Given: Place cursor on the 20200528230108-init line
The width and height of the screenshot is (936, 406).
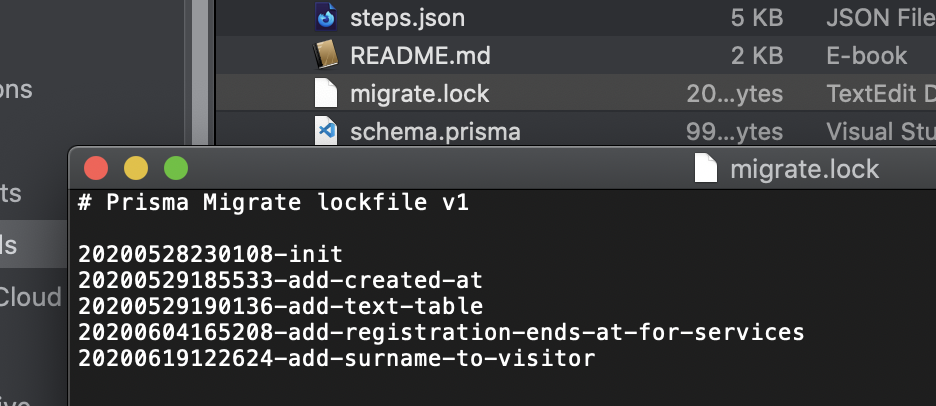Looking at the screenshot, I should tap(210, 254).
